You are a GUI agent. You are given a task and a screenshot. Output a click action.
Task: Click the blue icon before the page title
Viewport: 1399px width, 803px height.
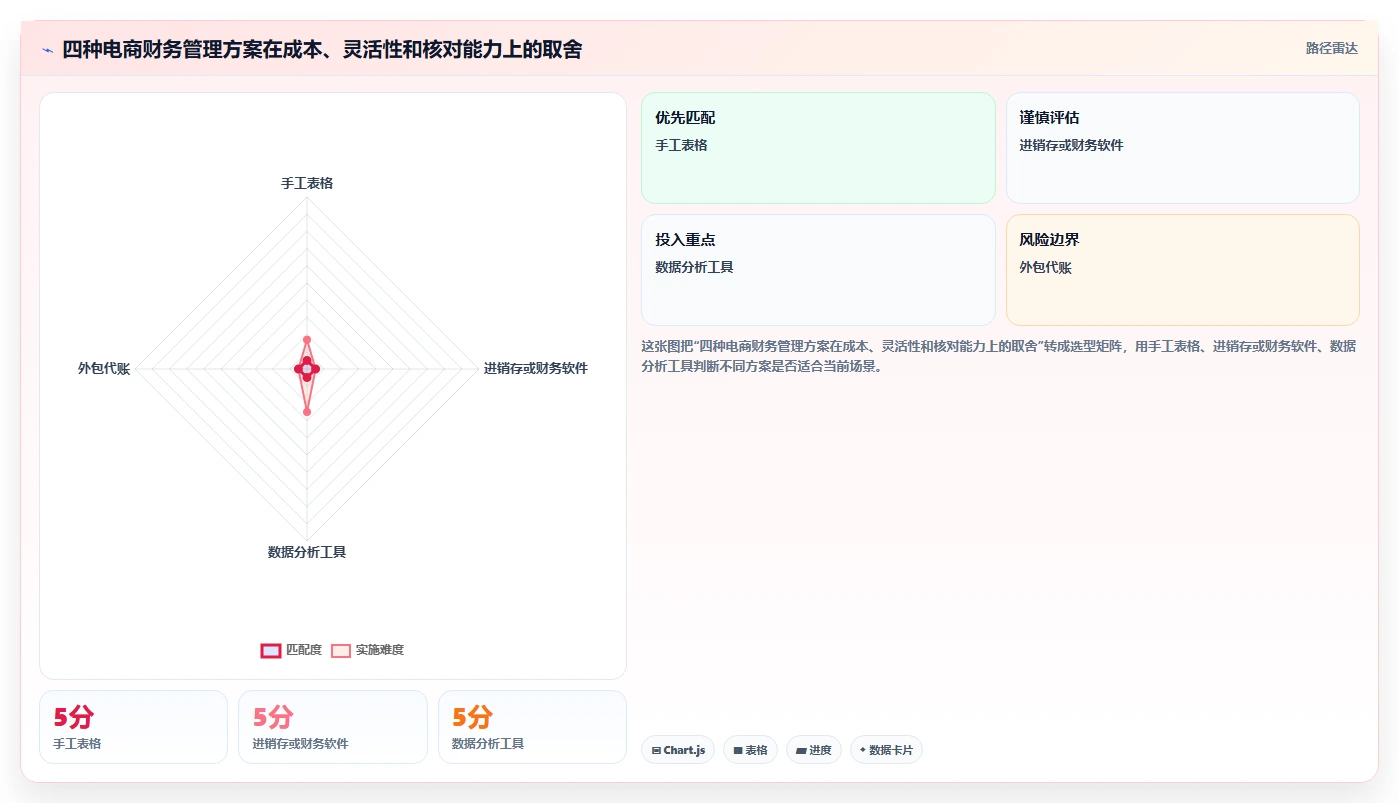point(47,50)
